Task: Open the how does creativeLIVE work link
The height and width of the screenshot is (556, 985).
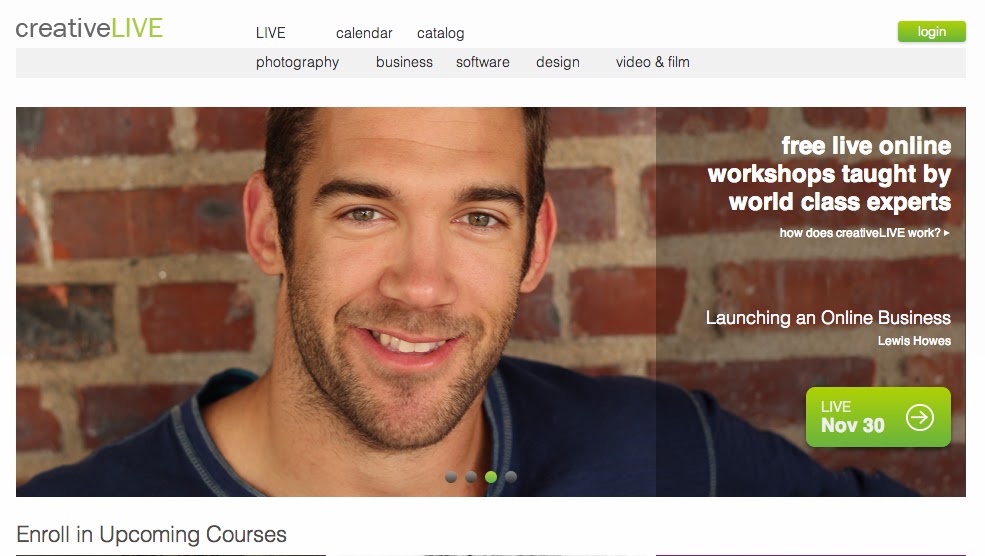Action: click(864, 233)
